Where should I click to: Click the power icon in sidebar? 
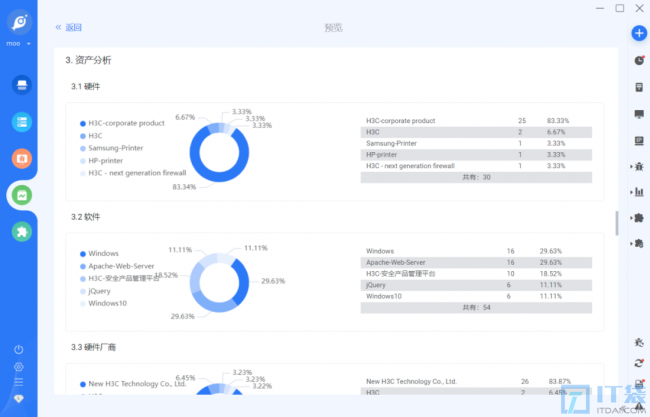coord(19,349)
